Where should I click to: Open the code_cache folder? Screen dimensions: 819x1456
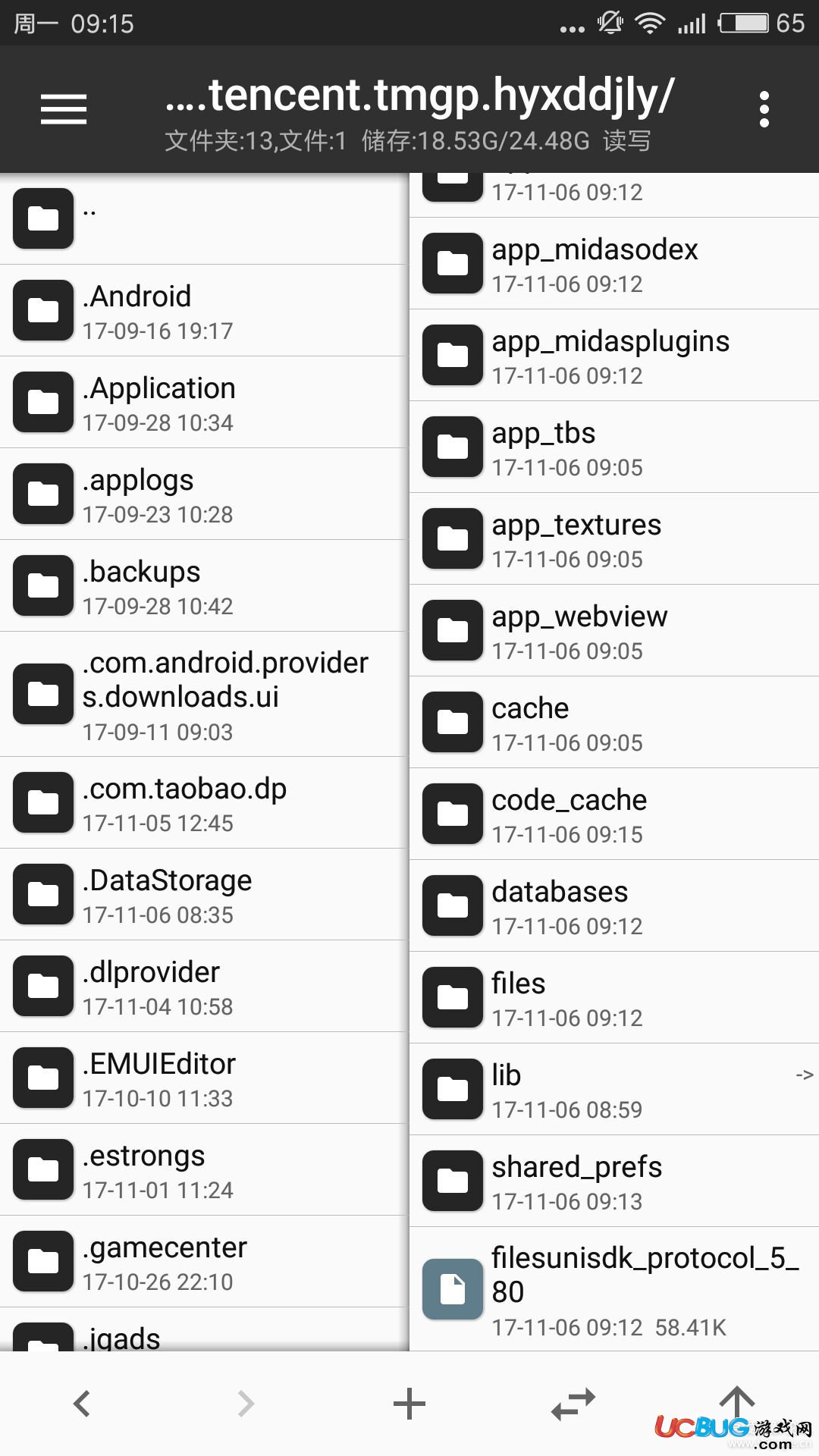pos(614,814)
